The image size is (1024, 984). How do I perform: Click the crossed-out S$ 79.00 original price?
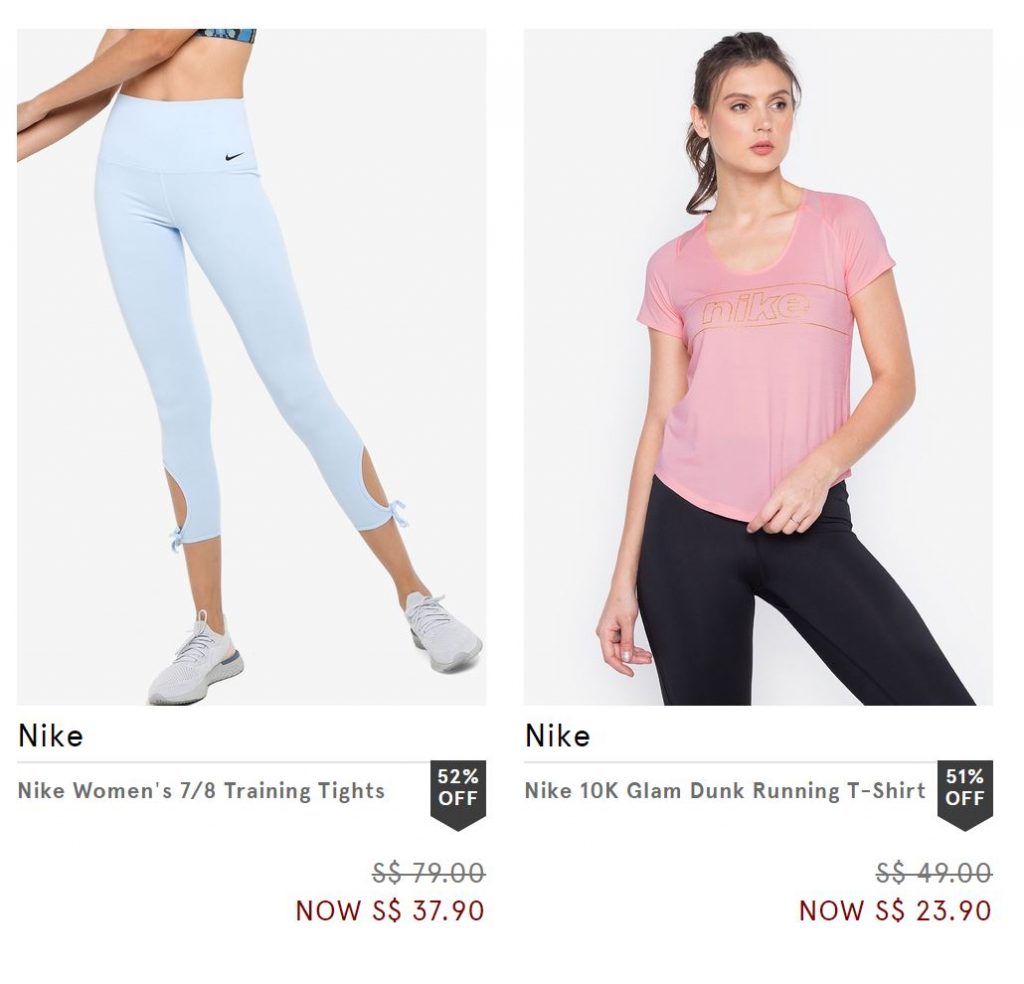pos(428,872)
